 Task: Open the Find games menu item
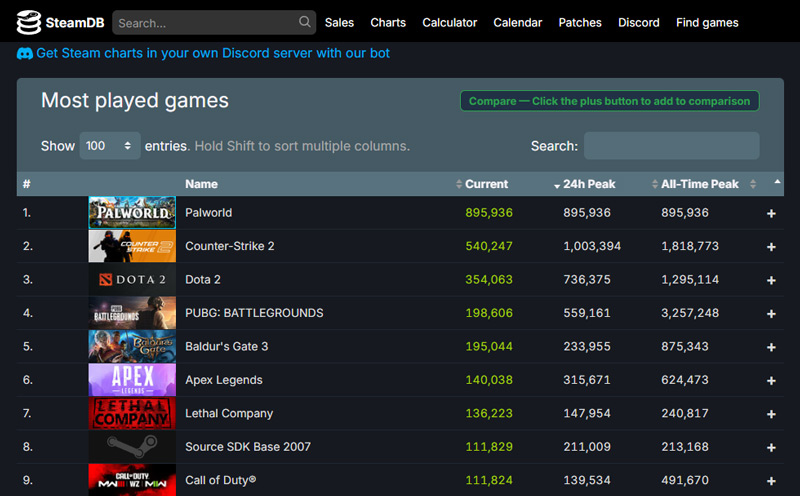(707, 22)
